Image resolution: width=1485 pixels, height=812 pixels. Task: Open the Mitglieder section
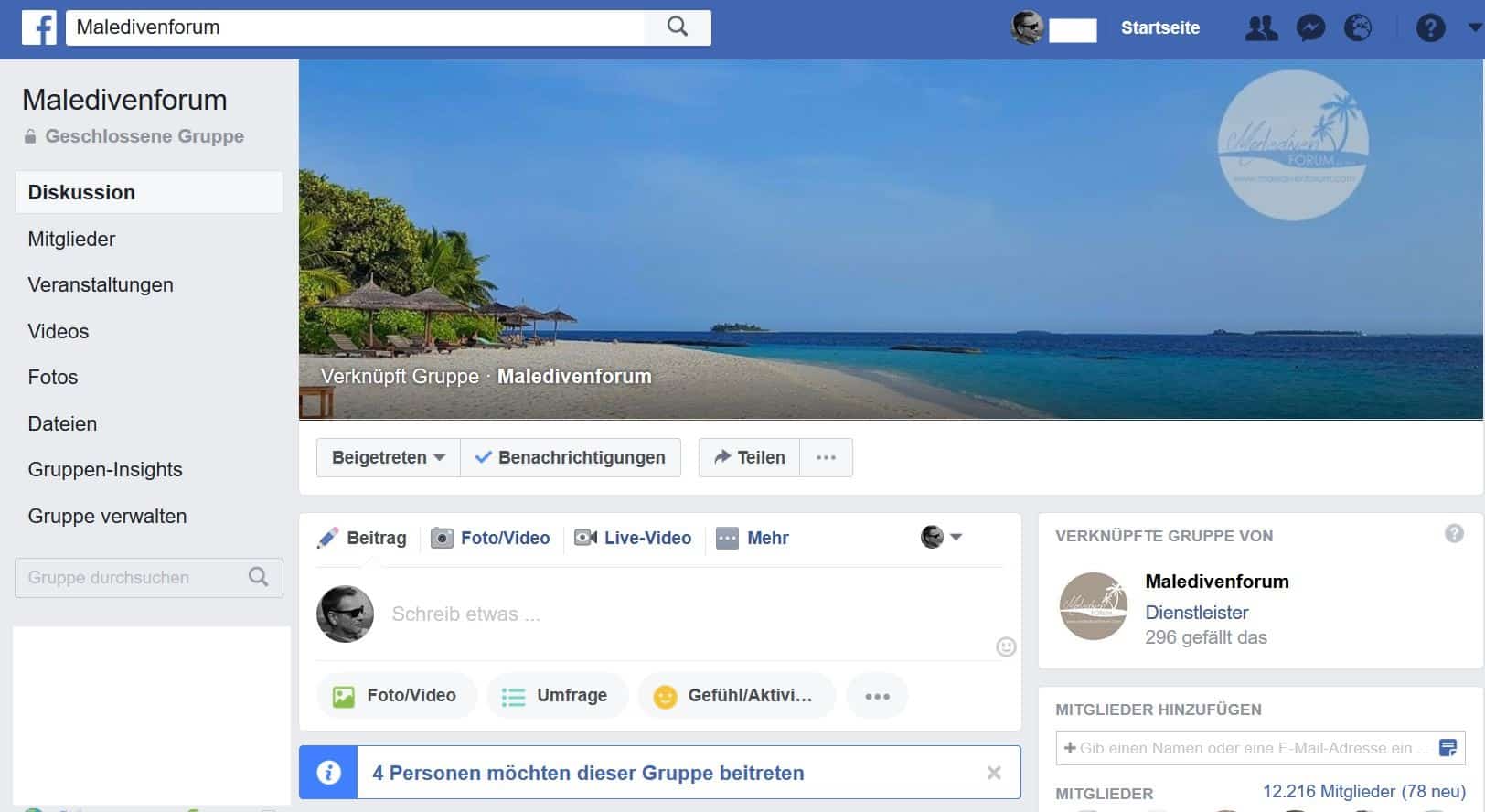(71, 239)
